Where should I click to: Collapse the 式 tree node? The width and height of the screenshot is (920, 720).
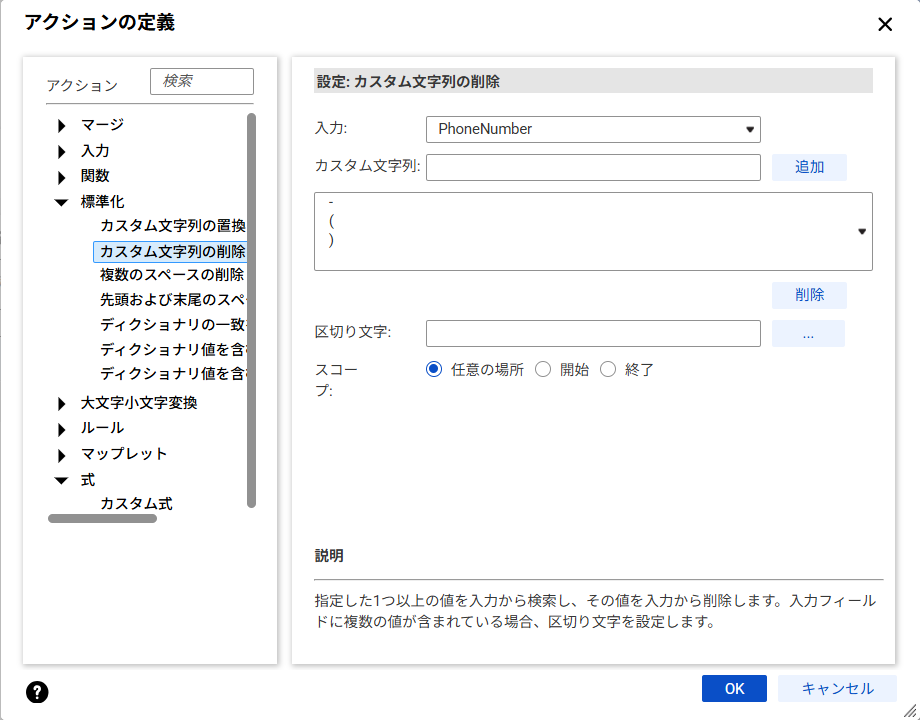[x=61, y=481]
